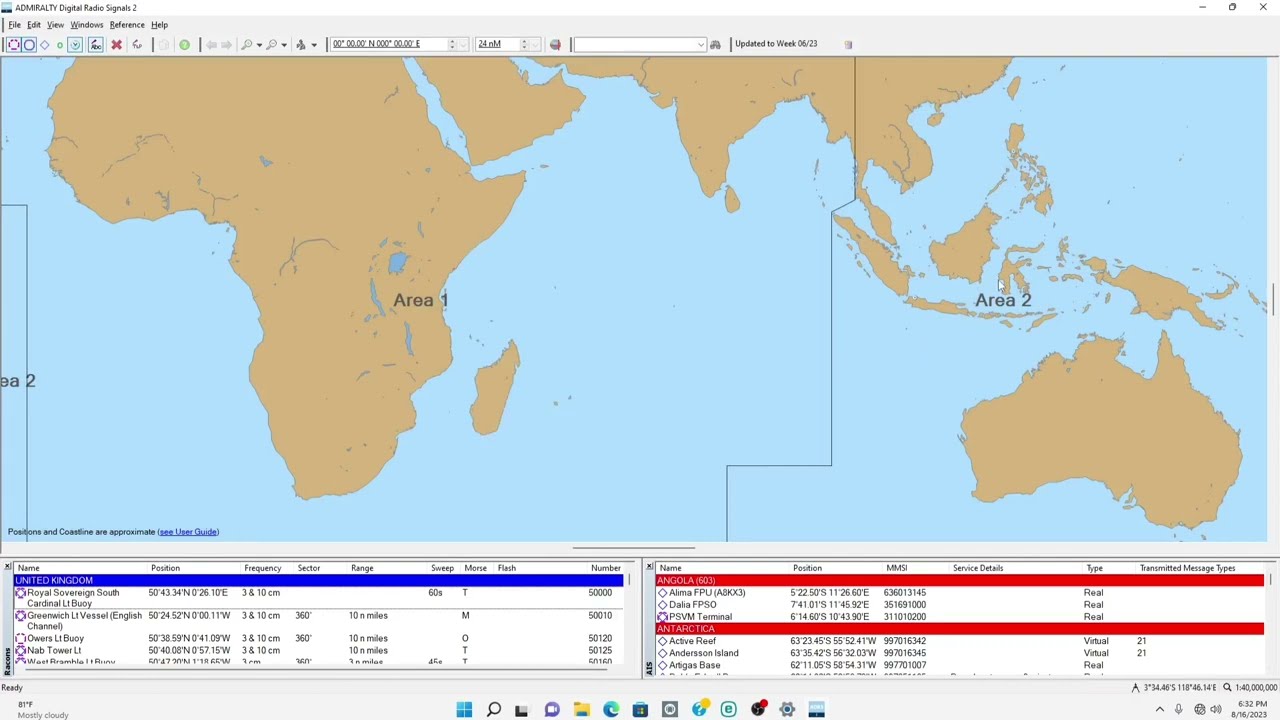Click Area 1 label on the map

pos(421,300)
